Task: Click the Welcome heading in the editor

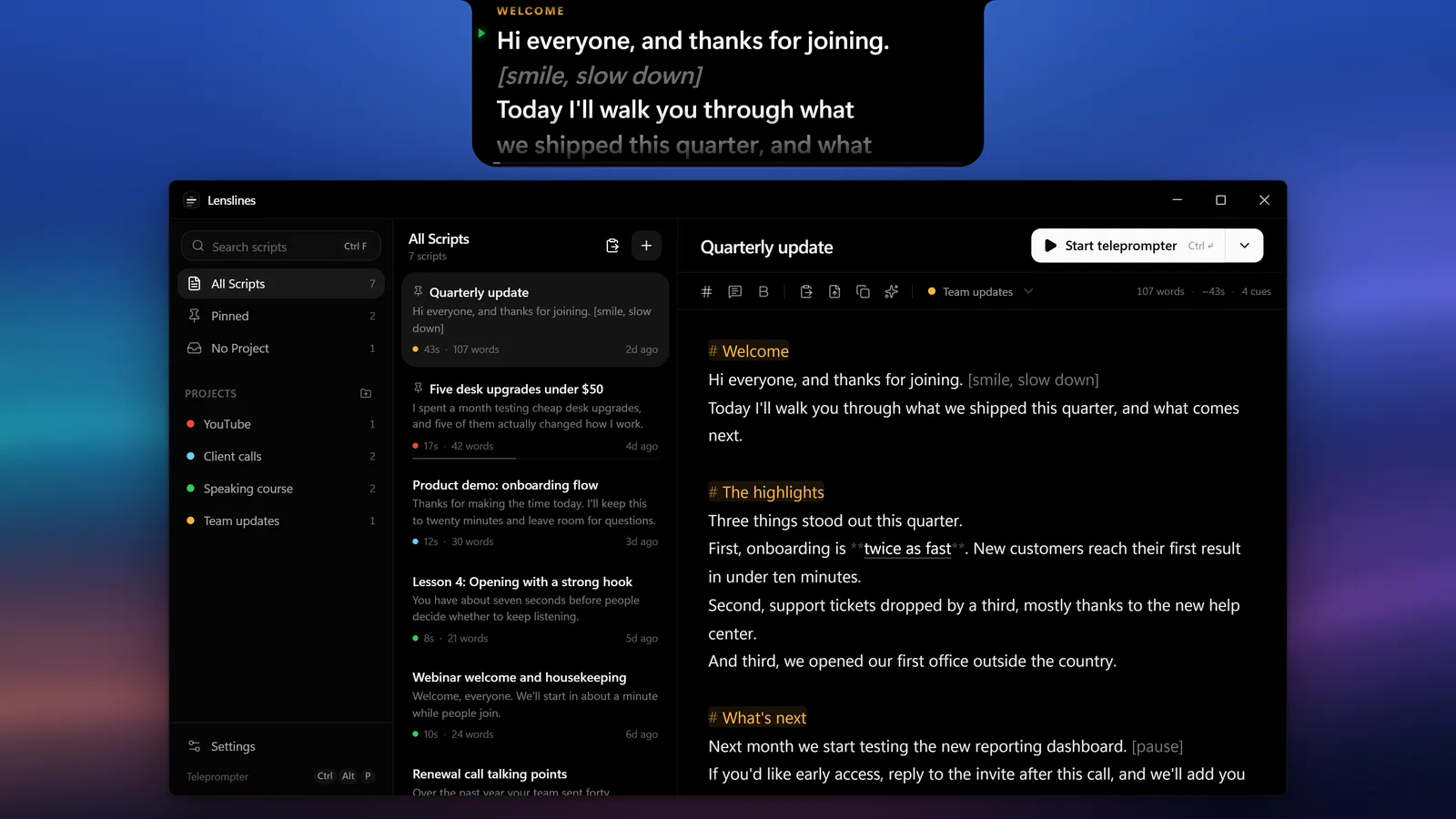Action: tap(749, 351)
